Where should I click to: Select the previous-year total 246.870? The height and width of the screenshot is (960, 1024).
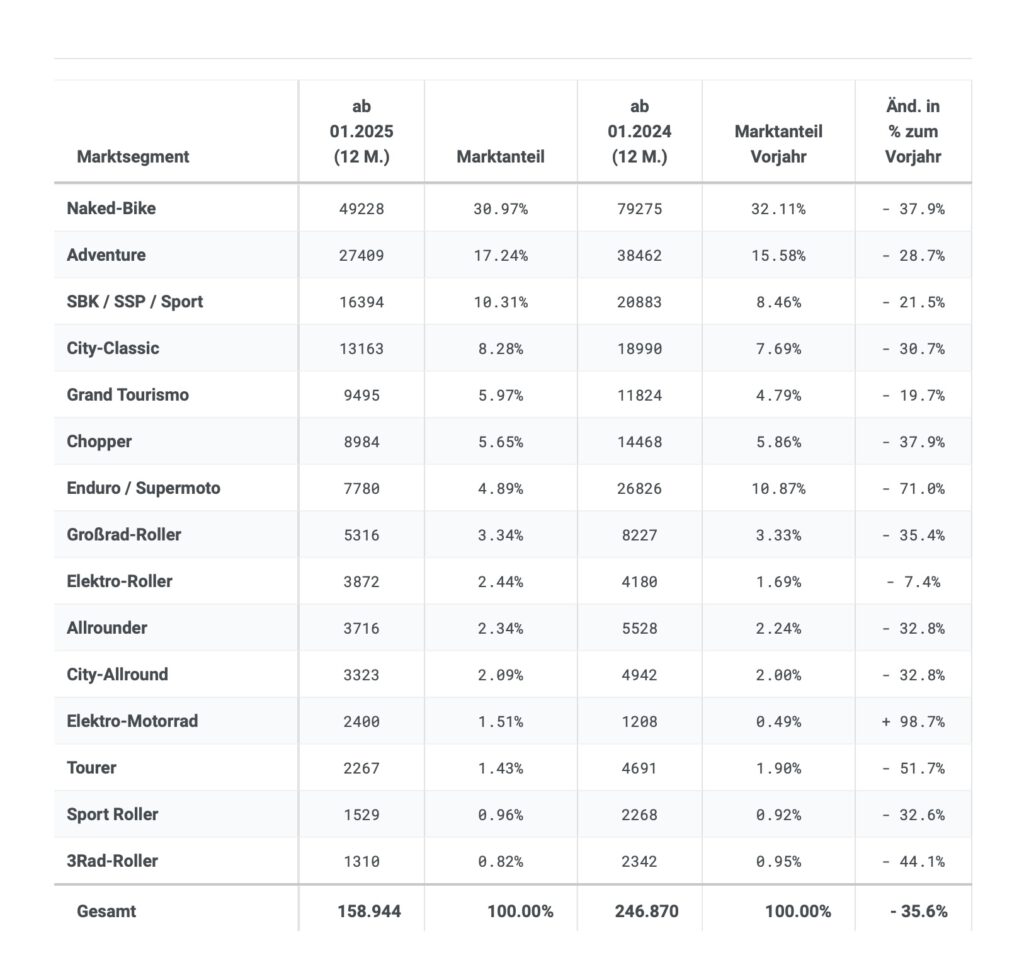(639, 912)
